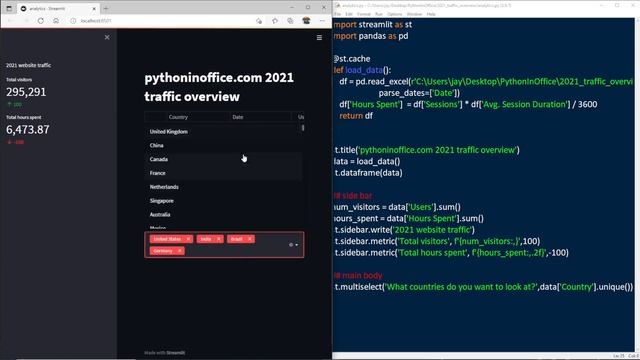Select the France row in dataframe
The image size is (640, 360).
(x=223, y=173)
